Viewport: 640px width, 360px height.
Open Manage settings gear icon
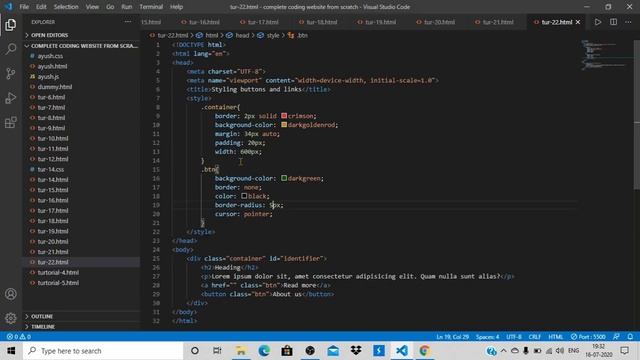pyautogui.click(x=11, y=318)
